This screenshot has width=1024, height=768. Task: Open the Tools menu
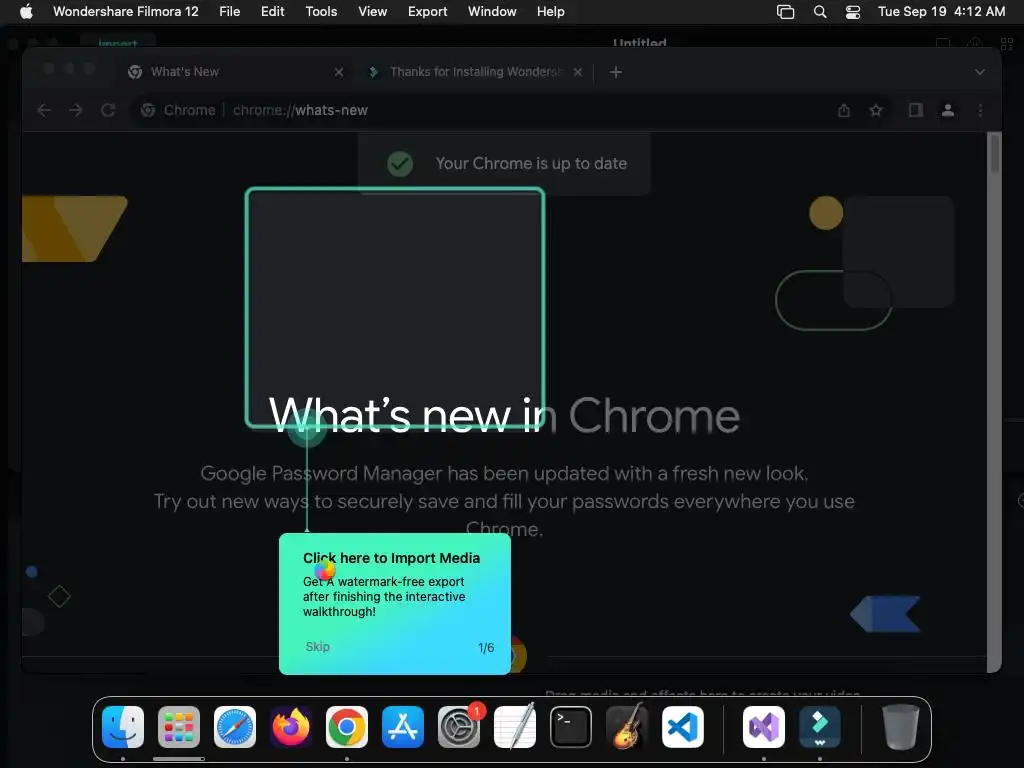[x=321, y=12]
